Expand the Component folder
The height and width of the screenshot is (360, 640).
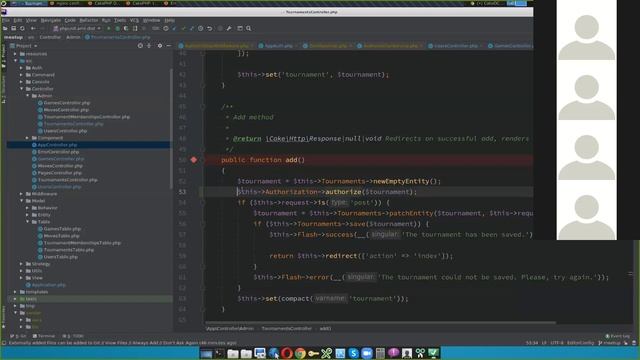point(27,138)
